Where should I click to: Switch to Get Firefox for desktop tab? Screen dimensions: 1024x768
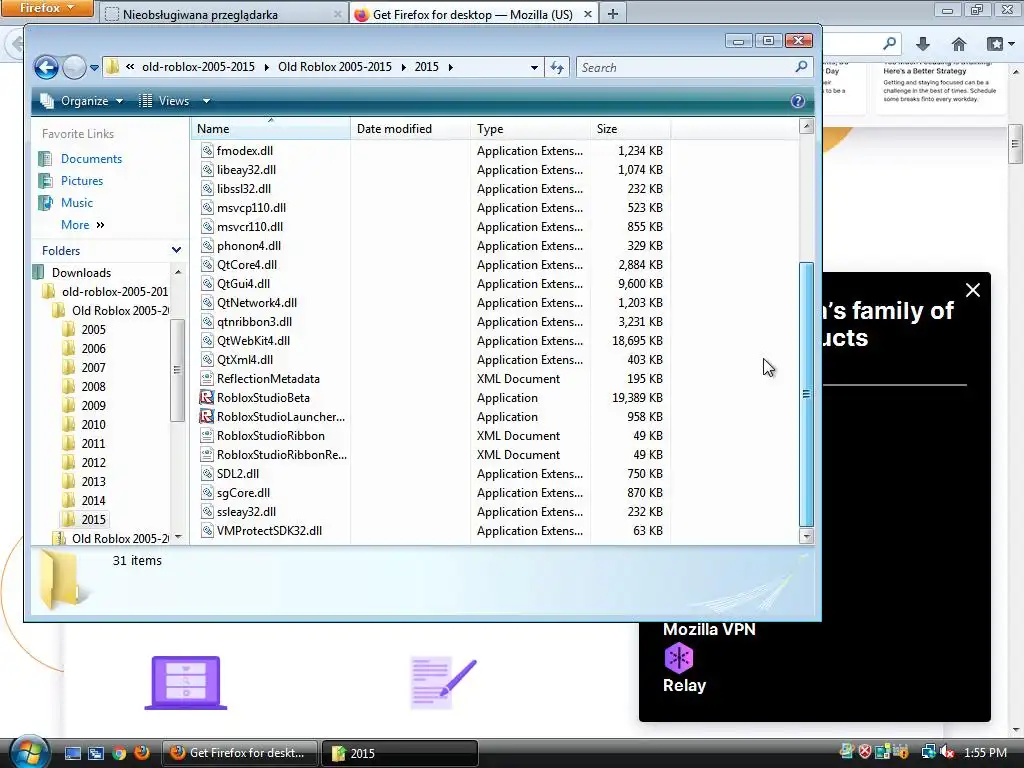click(472, 14)
